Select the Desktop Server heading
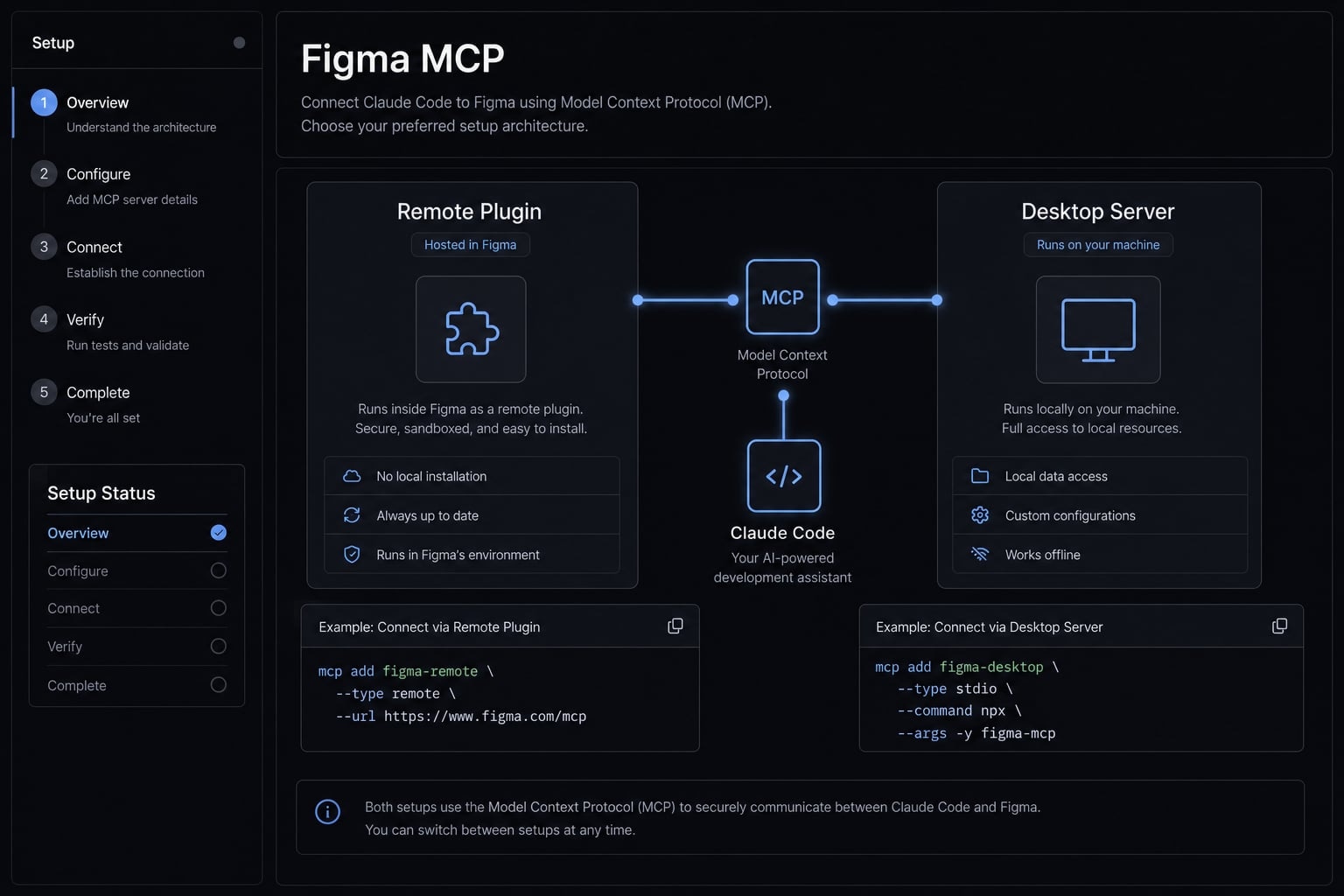Viewport: 1344px width, 896px height. [1098, 212]
